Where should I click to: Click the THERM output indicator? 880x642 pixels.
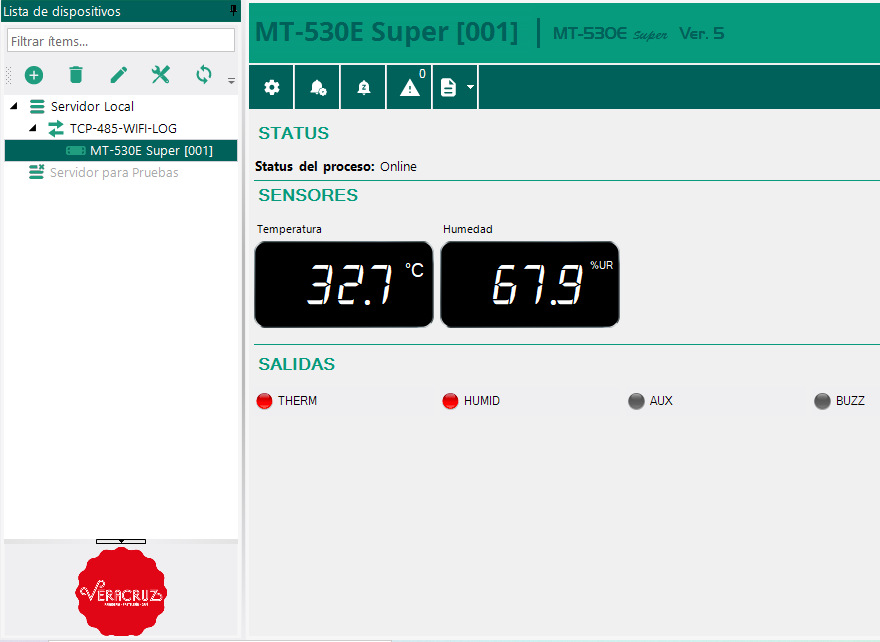265,401
